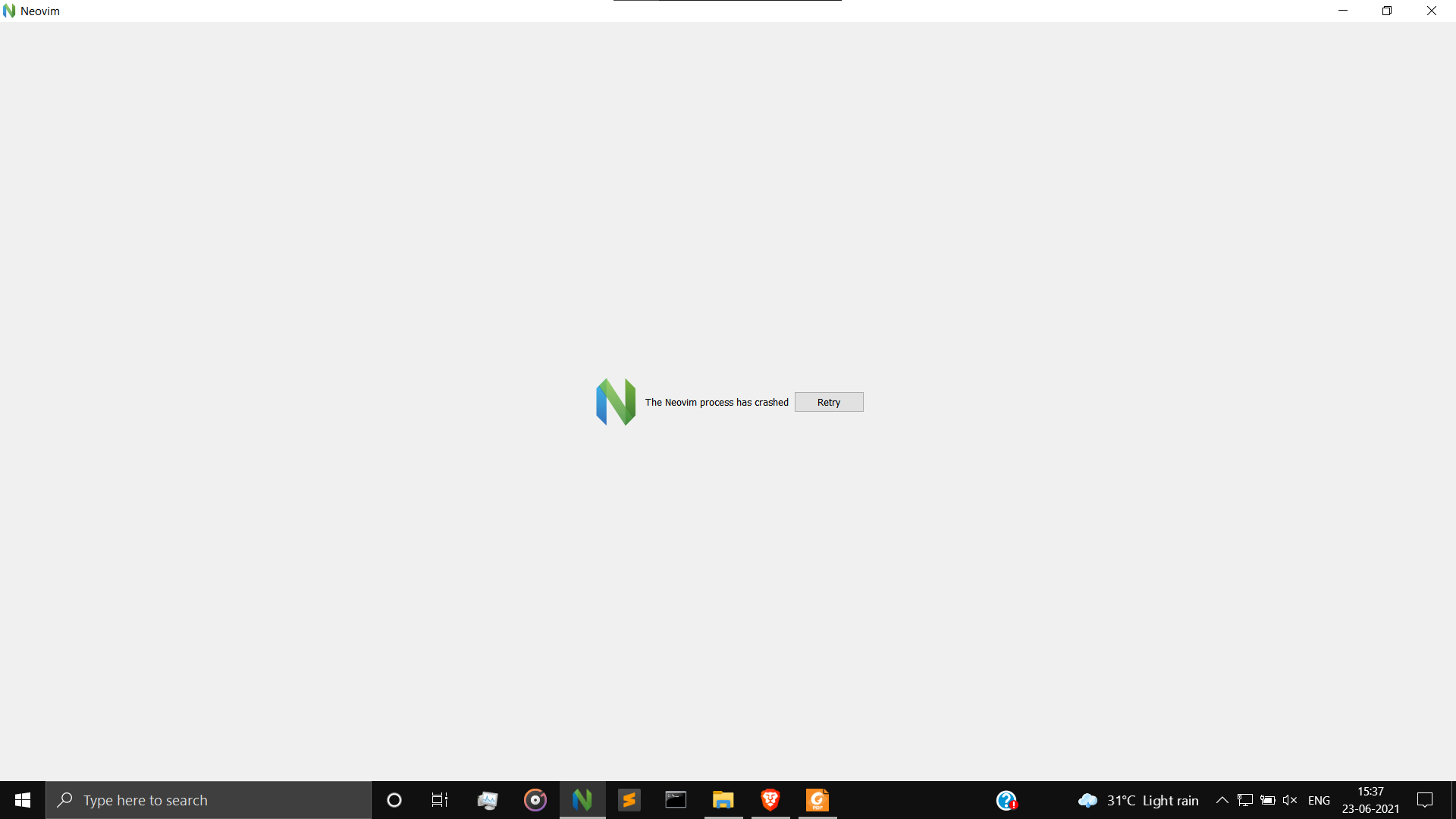Click "The Neovim process has crashed" text
Image resolution: width=1456 pixels, height=819 pixels.
(x=717, y=403)
